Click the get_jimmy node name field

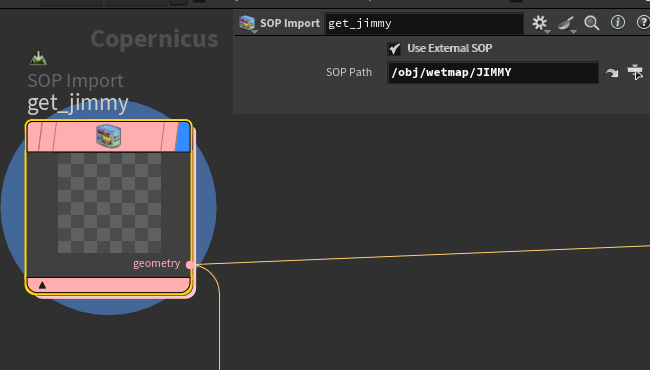424,24
